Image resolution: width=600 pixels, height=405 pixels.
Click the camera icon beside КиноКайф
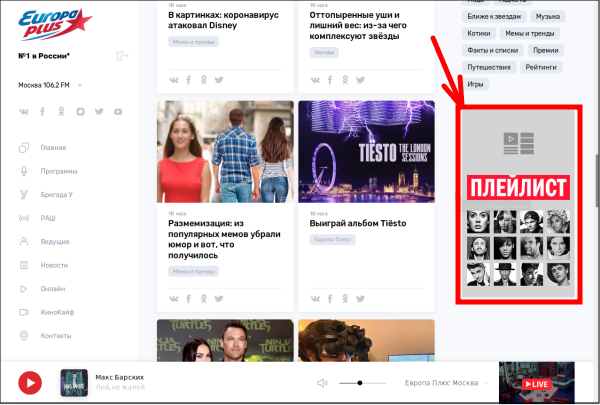point(24,312)
